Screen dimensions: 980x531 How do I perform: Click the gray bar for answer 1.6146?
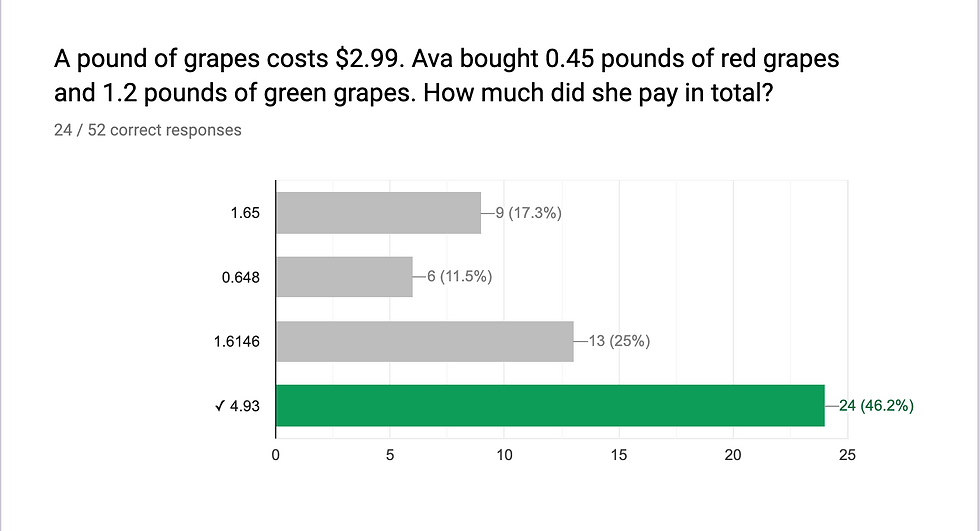pyautogui.click(x=424, y=341)
